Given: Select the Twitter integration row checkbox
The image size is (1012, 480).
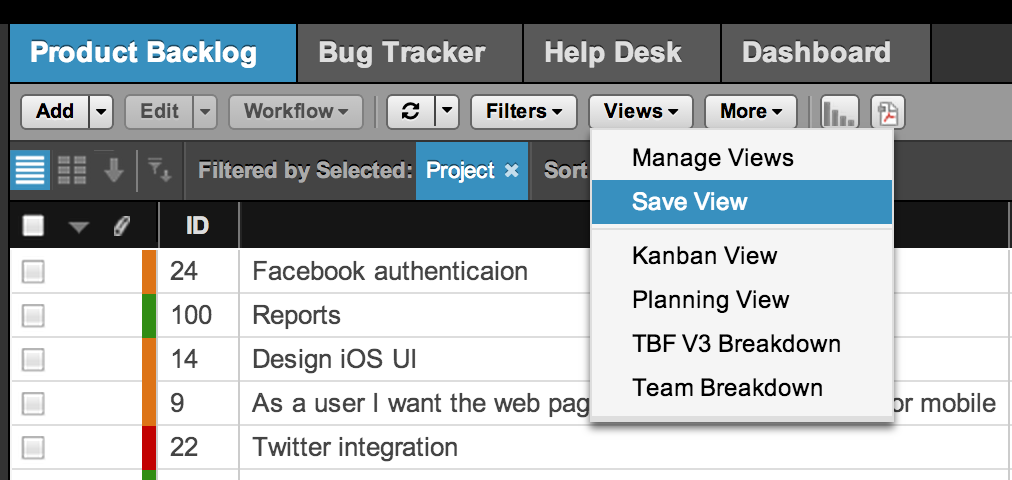Looking at the screenshot, I should (33, 447).
